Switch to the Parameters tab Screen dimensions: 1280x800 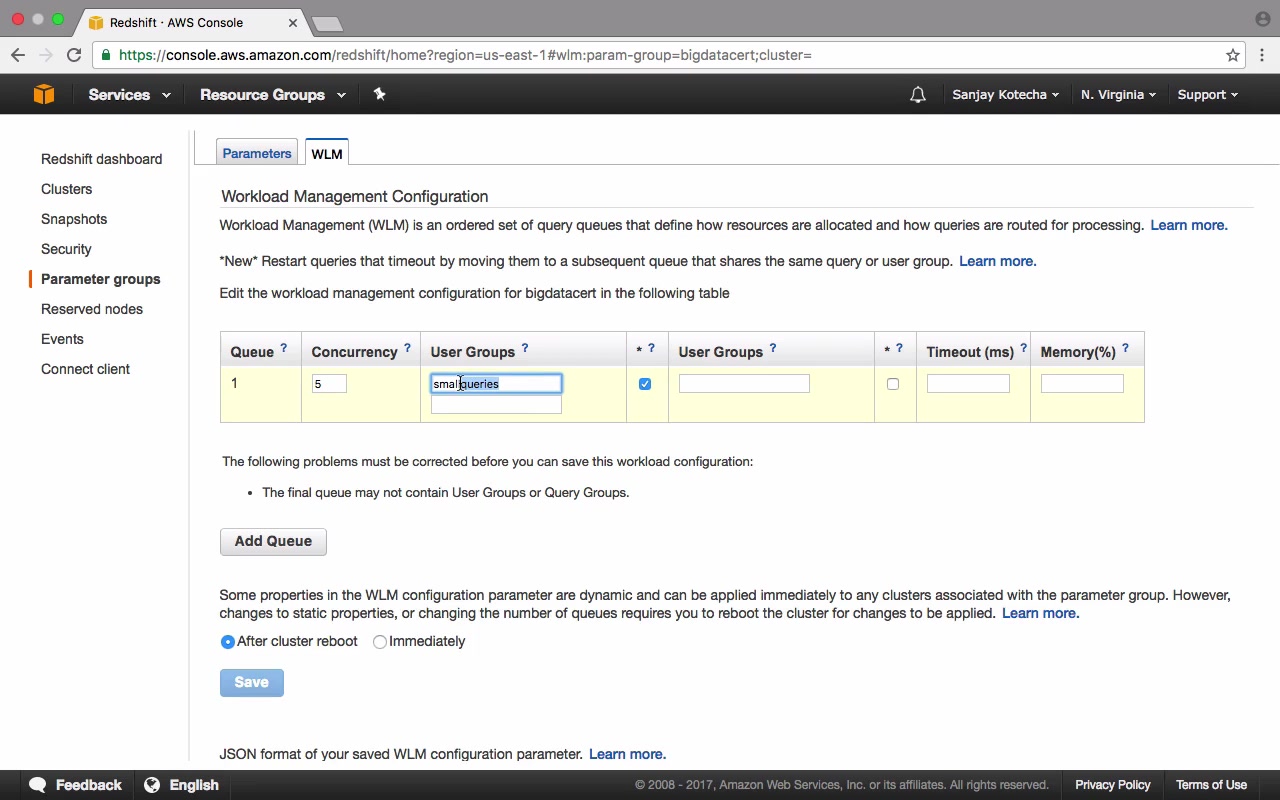(x=257, y=152)
